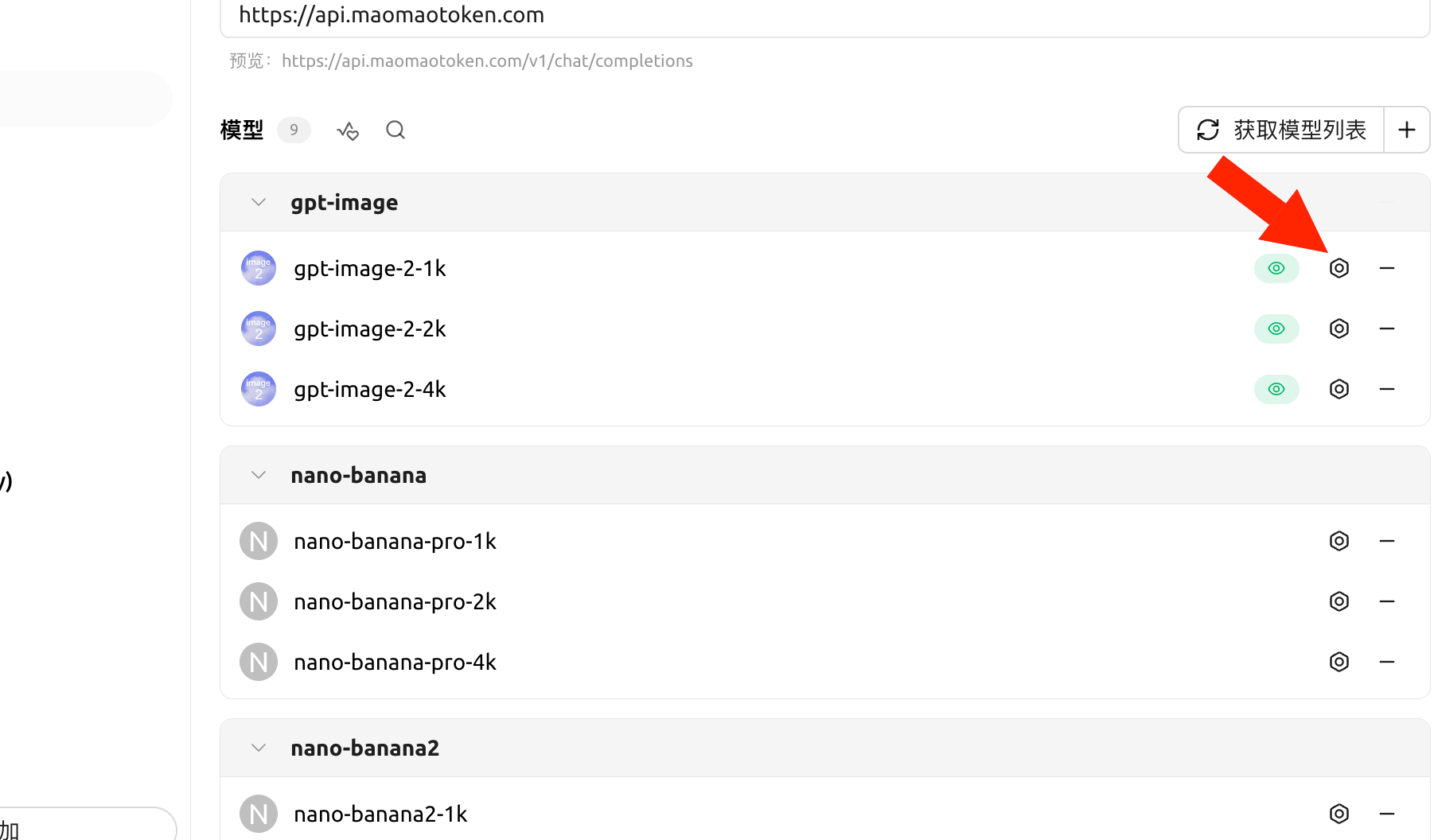This screenshot has height=840, width=1434.
Task: Click the API address input field
Action: pos(825,16)
